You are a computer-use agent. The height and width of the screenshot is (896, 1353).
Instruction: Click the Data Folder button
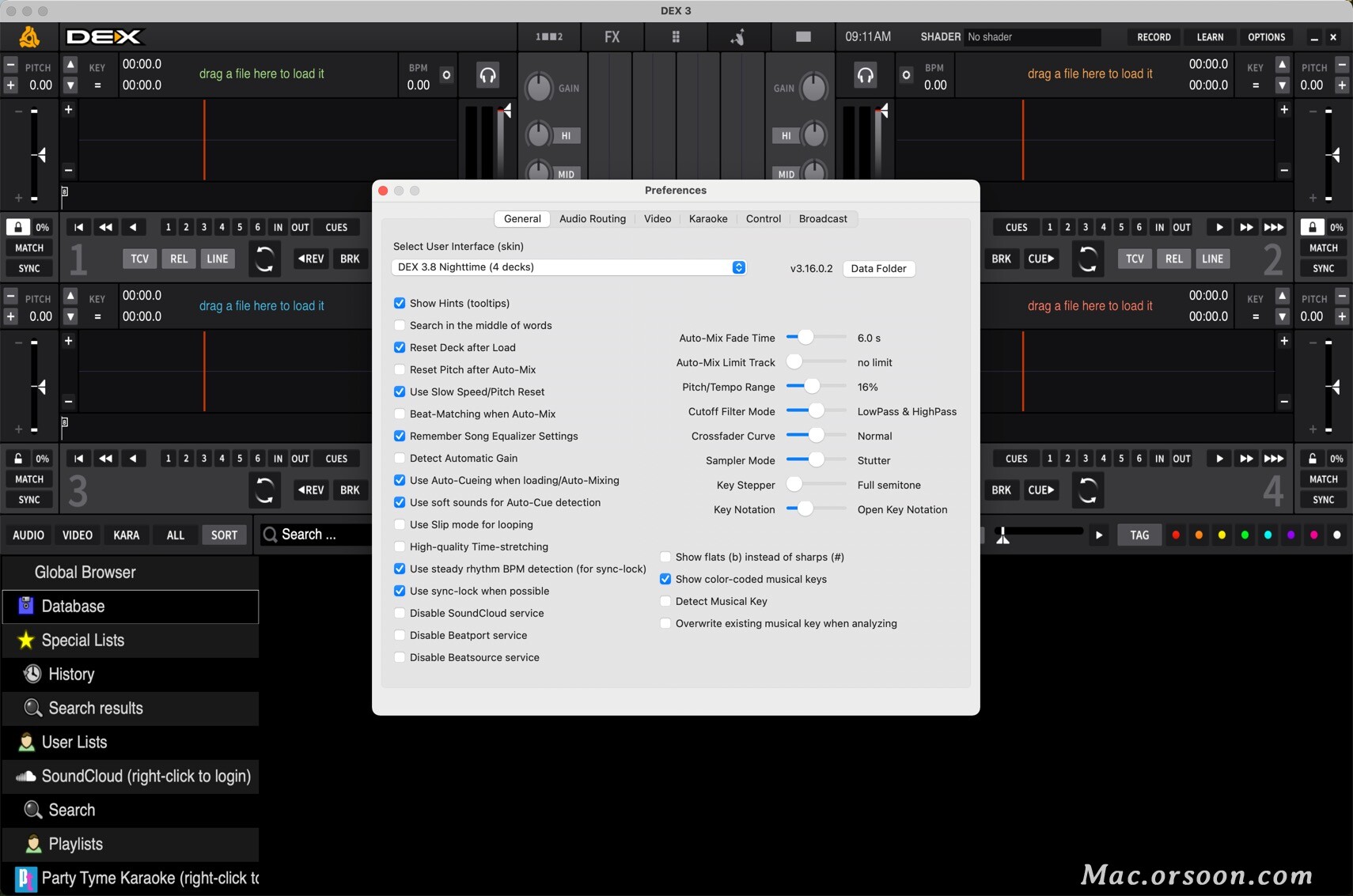tap(878, 268)
